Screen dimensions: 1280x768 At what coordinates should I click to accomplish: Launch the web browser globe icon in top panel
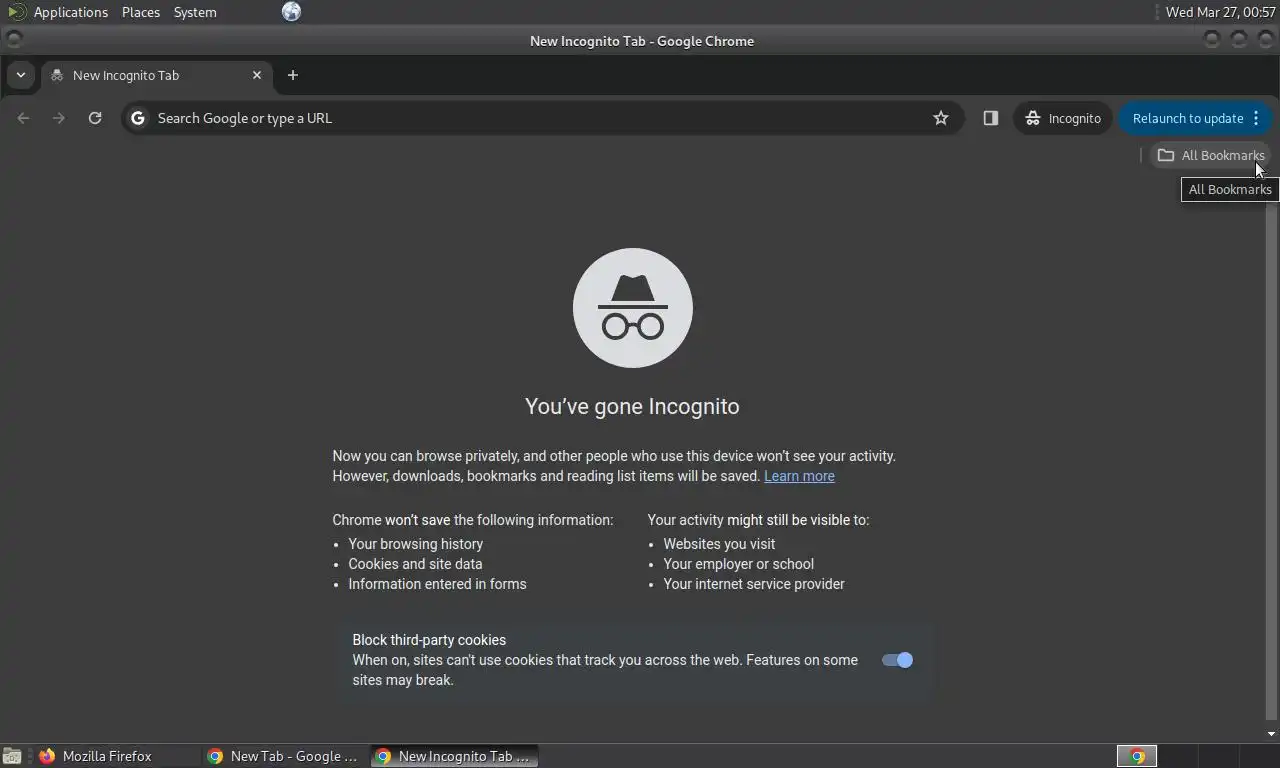tap(291, 12)
